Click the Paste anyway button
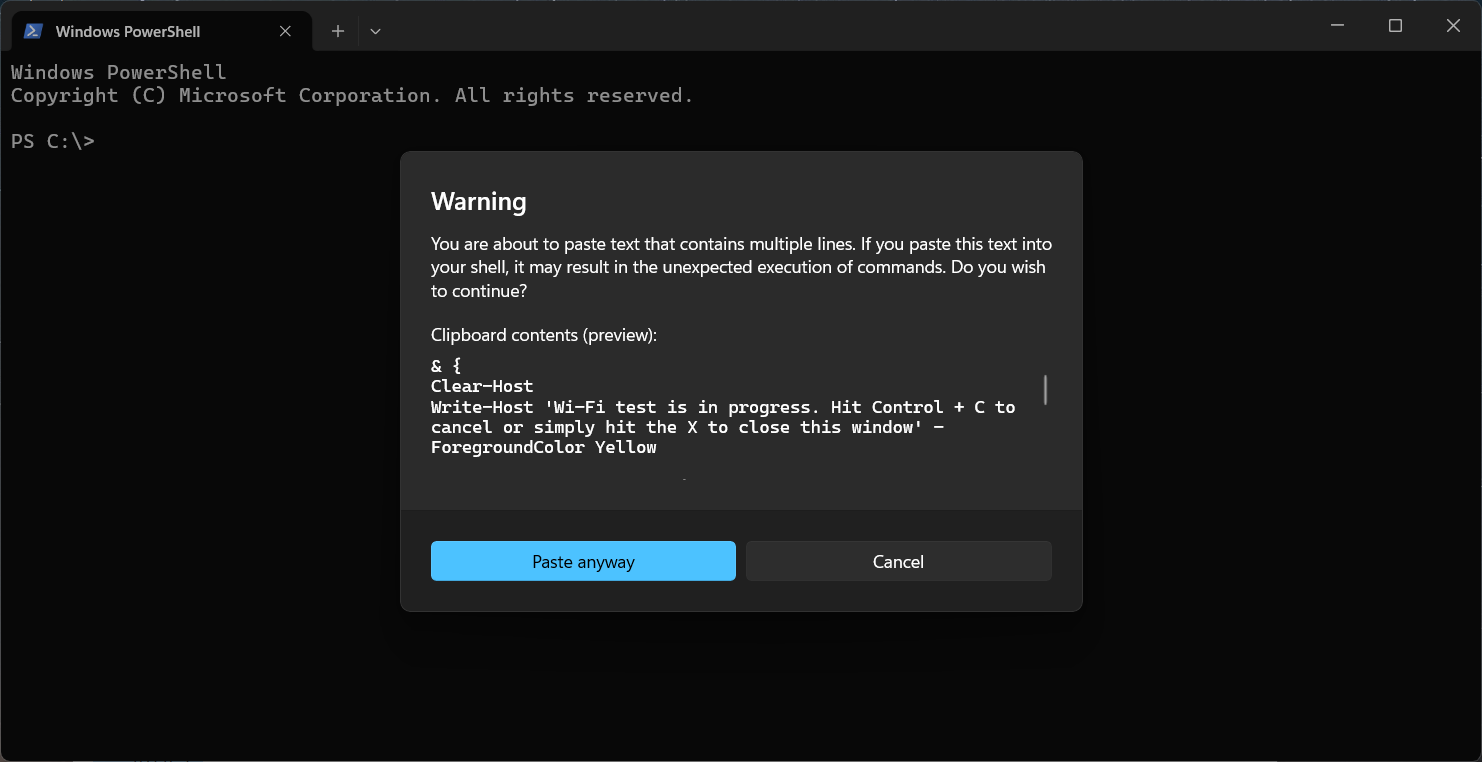 pos(583,561)
